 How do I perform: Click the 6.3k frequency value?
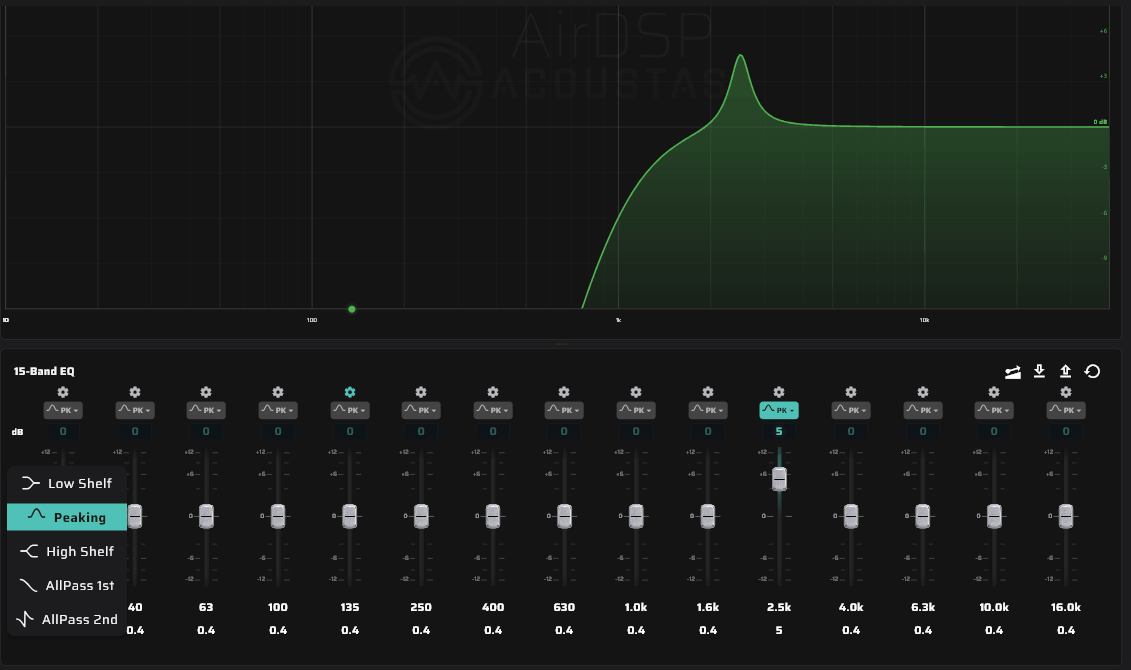click(x=923, y=607)
